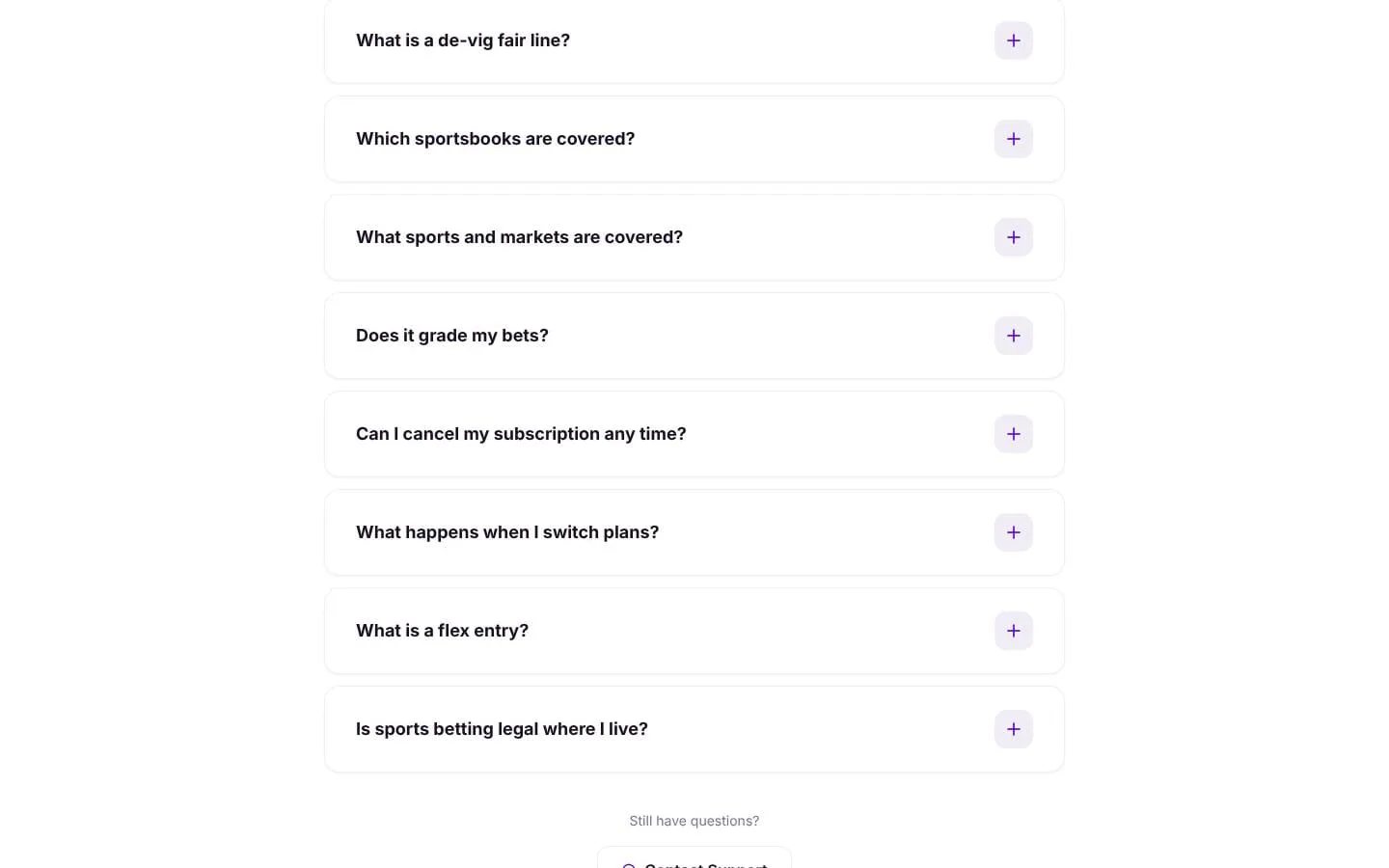Click the 'Still have questions?' text

click(694, 821)
